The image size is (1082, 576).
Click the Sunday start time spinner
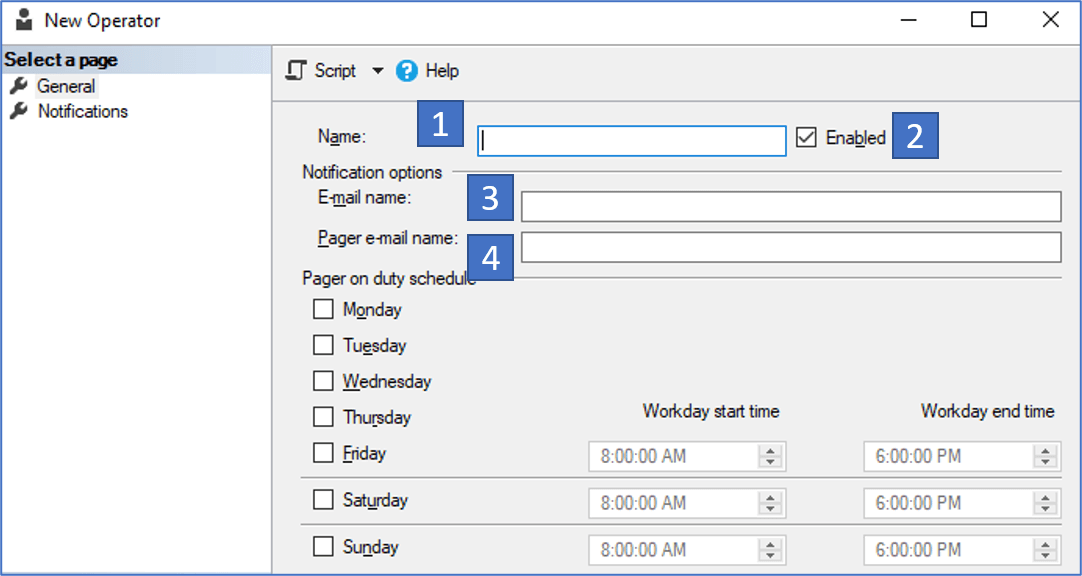point(771,550)
